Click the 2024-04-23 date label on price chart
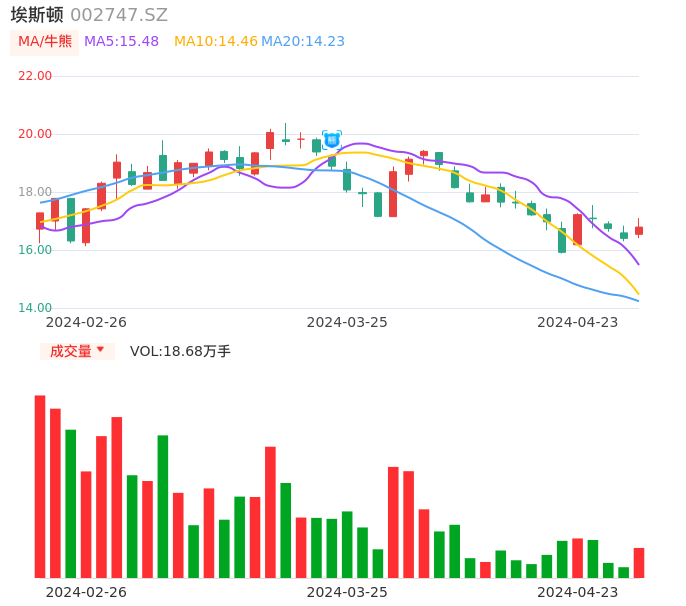Image resolution: width=686 pixels, height=606 pixels. click(x=578, y=322)
